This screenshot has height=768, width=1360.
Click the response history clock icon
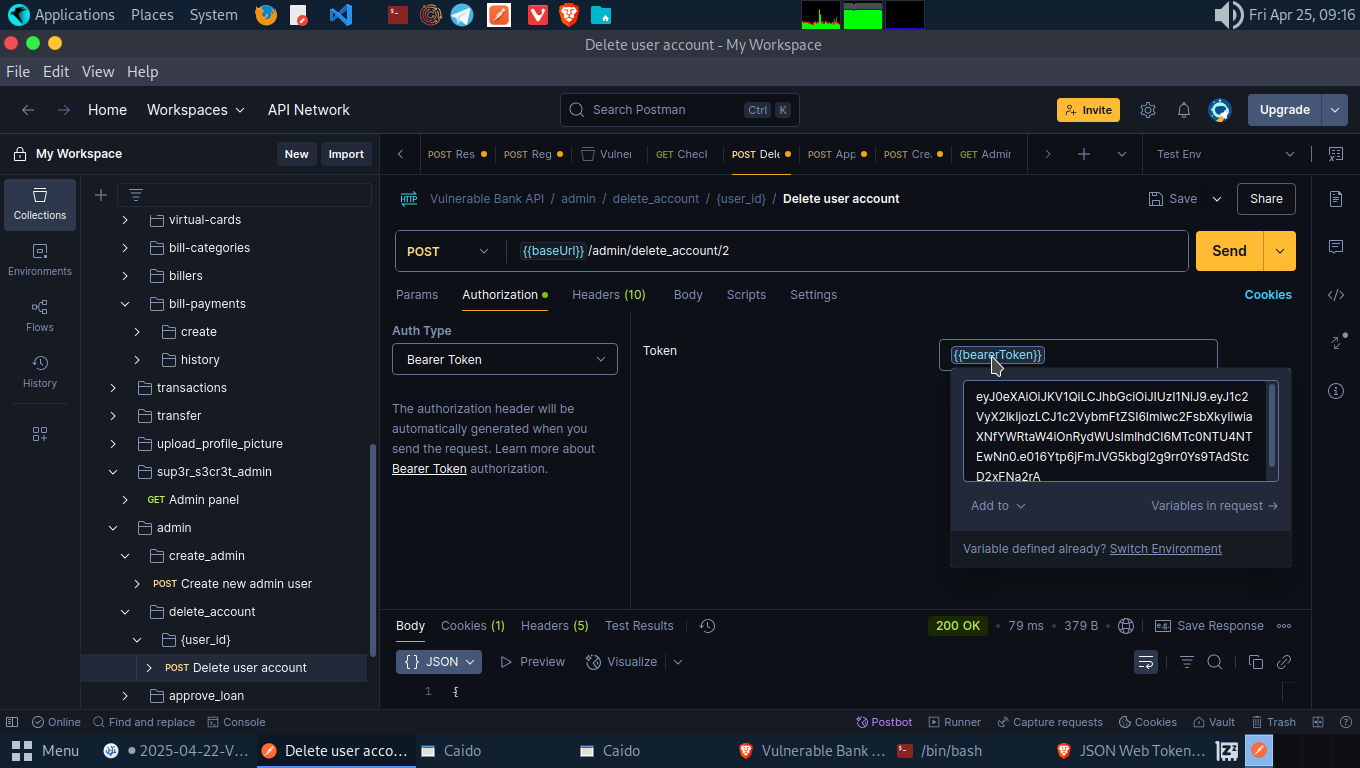[707, 626]
